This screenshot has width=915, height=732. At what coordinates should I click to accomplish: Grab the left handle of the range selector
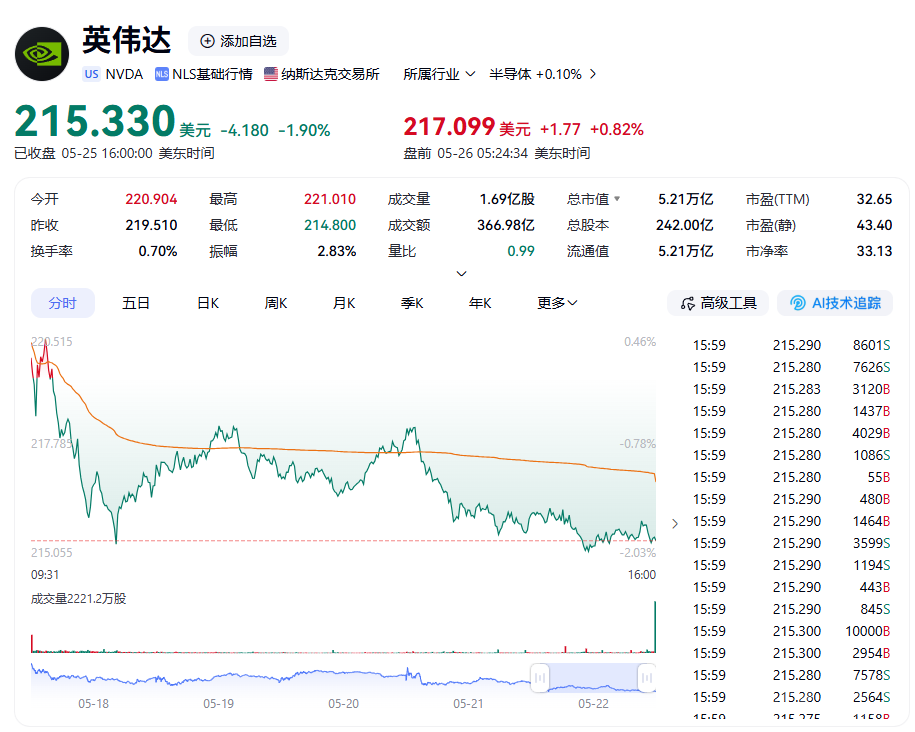pos(540,678)
